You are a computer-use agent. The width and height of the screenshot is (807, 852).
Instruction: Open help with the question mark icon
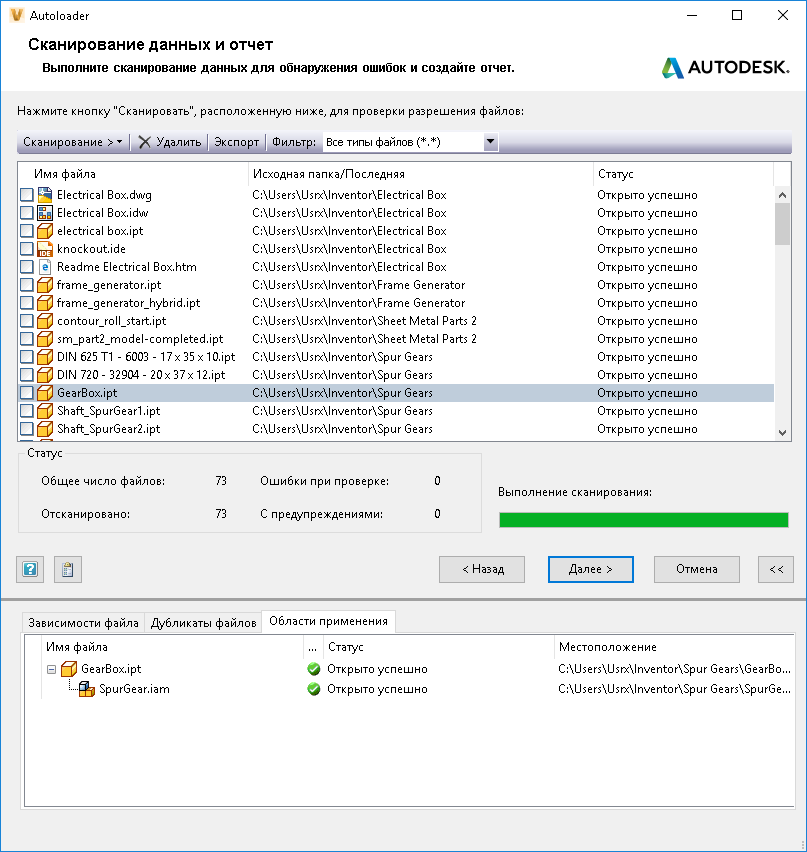click(x=30, y=569)
